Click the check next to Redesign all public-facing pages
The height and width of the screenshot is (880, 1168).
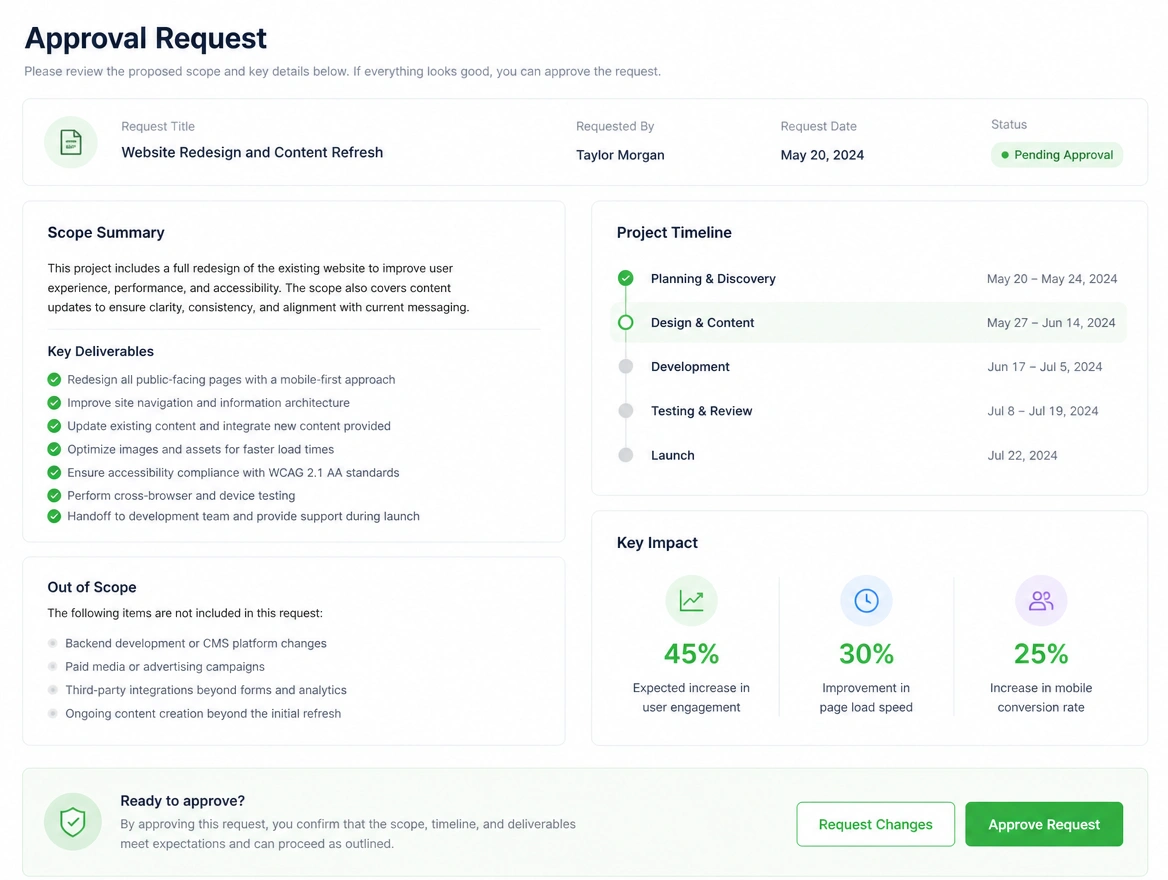pyautogui.click(x=54, y=379)
